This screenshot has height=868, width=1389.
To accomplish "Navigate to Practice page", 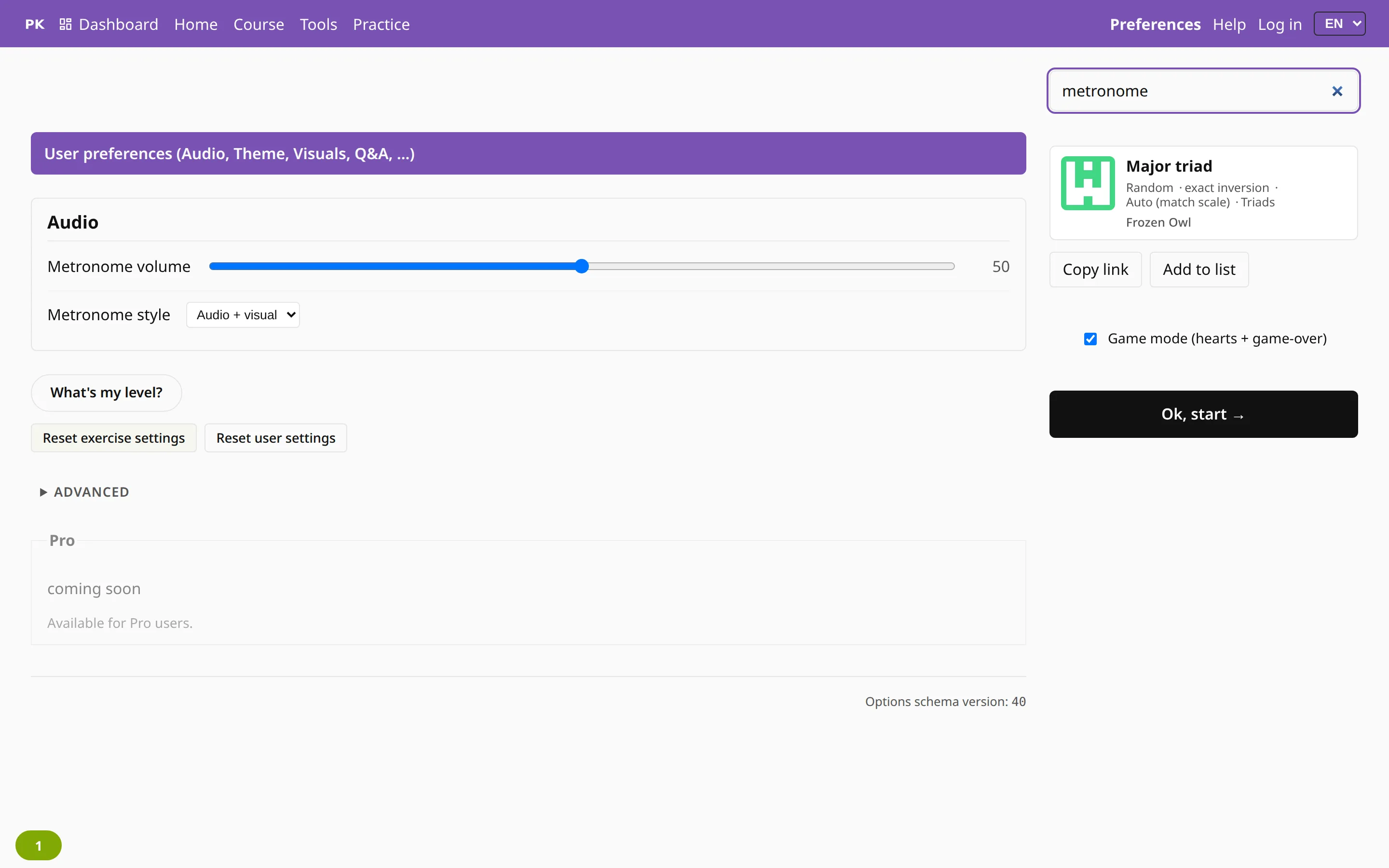I will [381, 24].
